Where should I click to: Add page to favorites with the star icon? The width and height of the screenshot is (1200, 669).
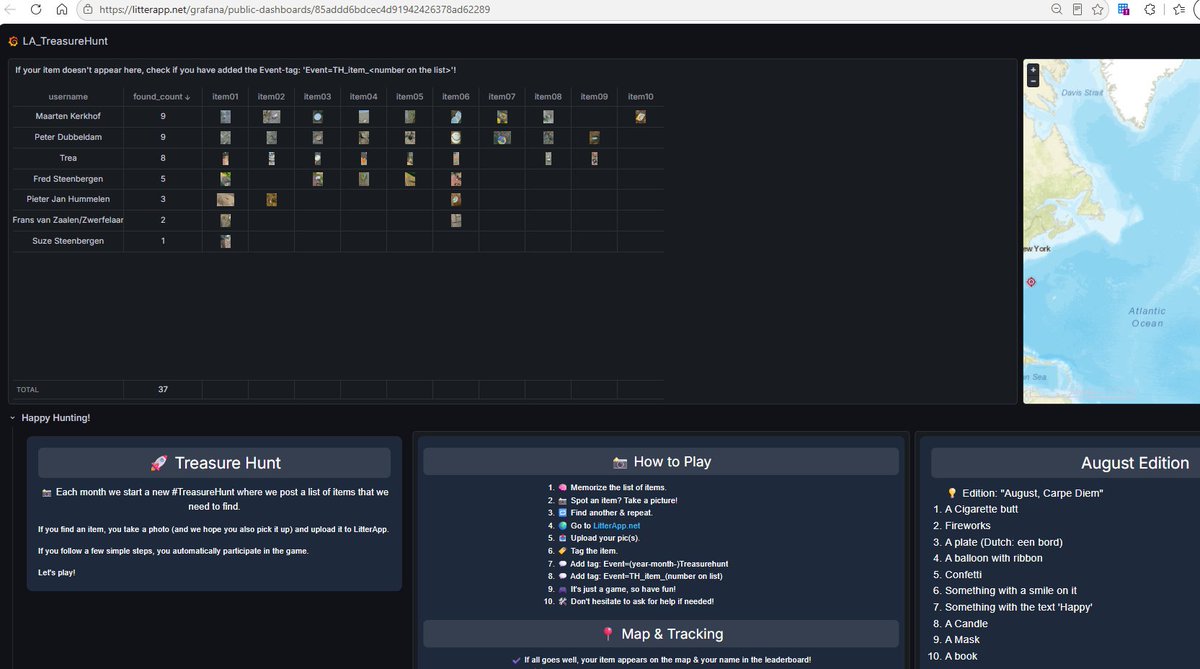(1098, 9)
